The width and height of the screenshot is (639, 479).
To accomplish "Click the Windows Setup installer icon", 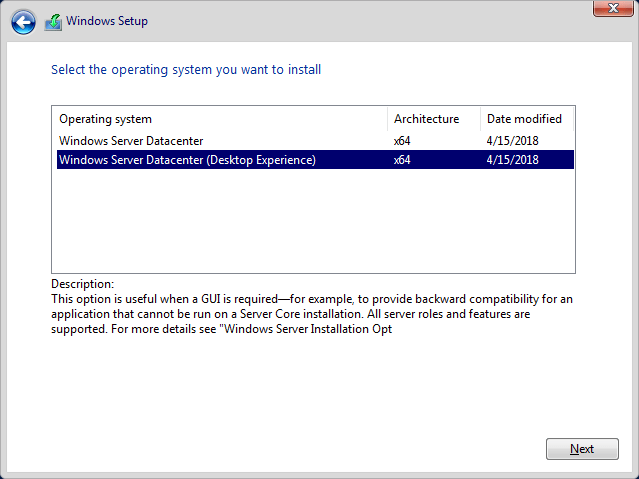I will [x=53, y=22].
